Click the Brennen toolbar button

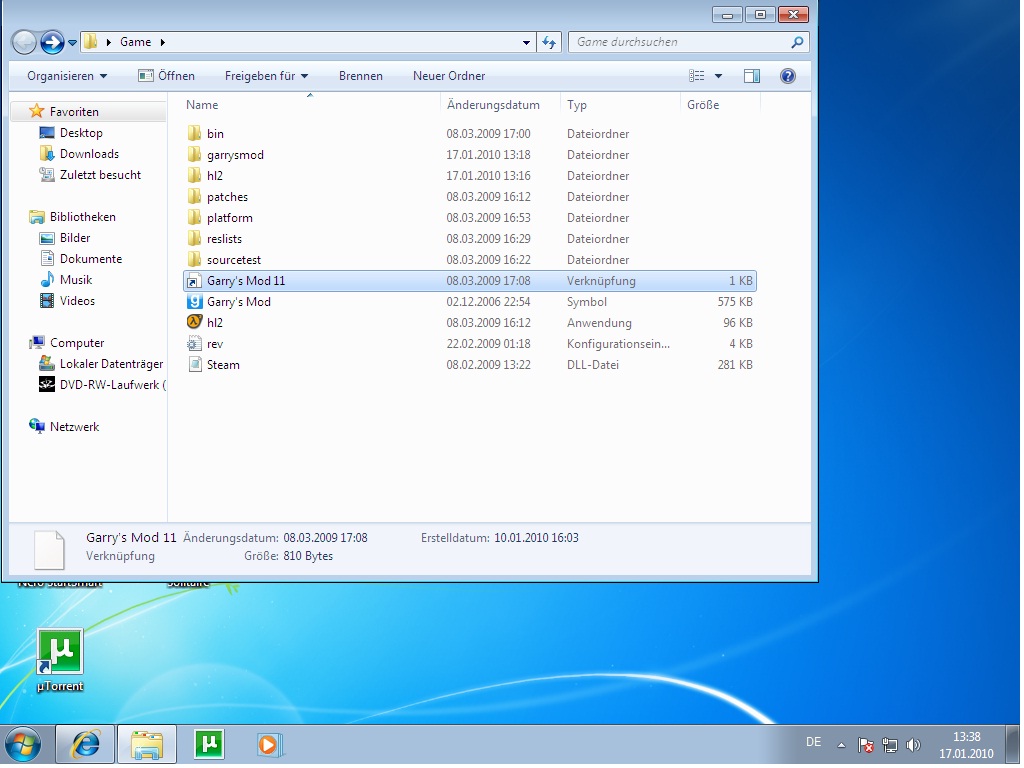pos(360,76)
